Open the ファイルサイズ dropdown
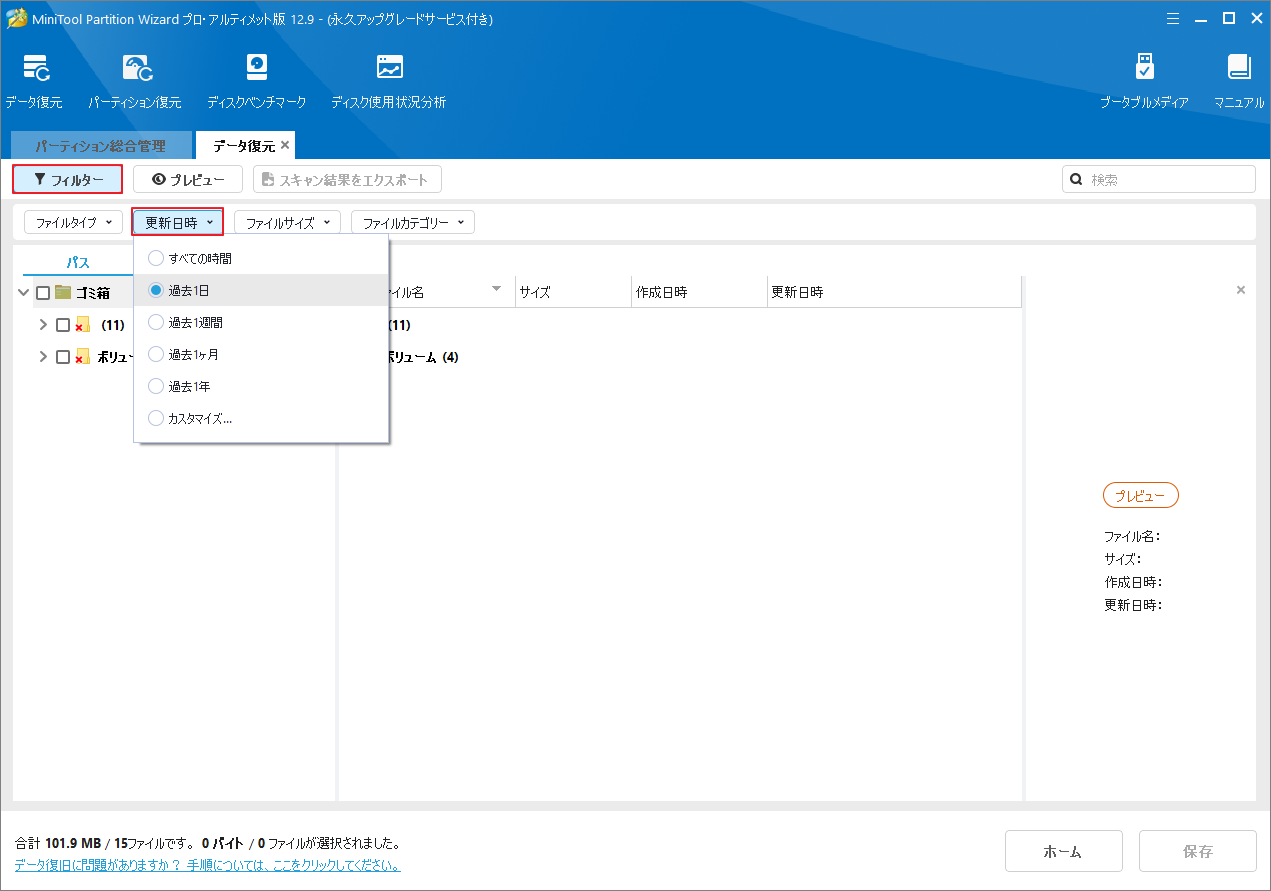 tap(287, 222)
